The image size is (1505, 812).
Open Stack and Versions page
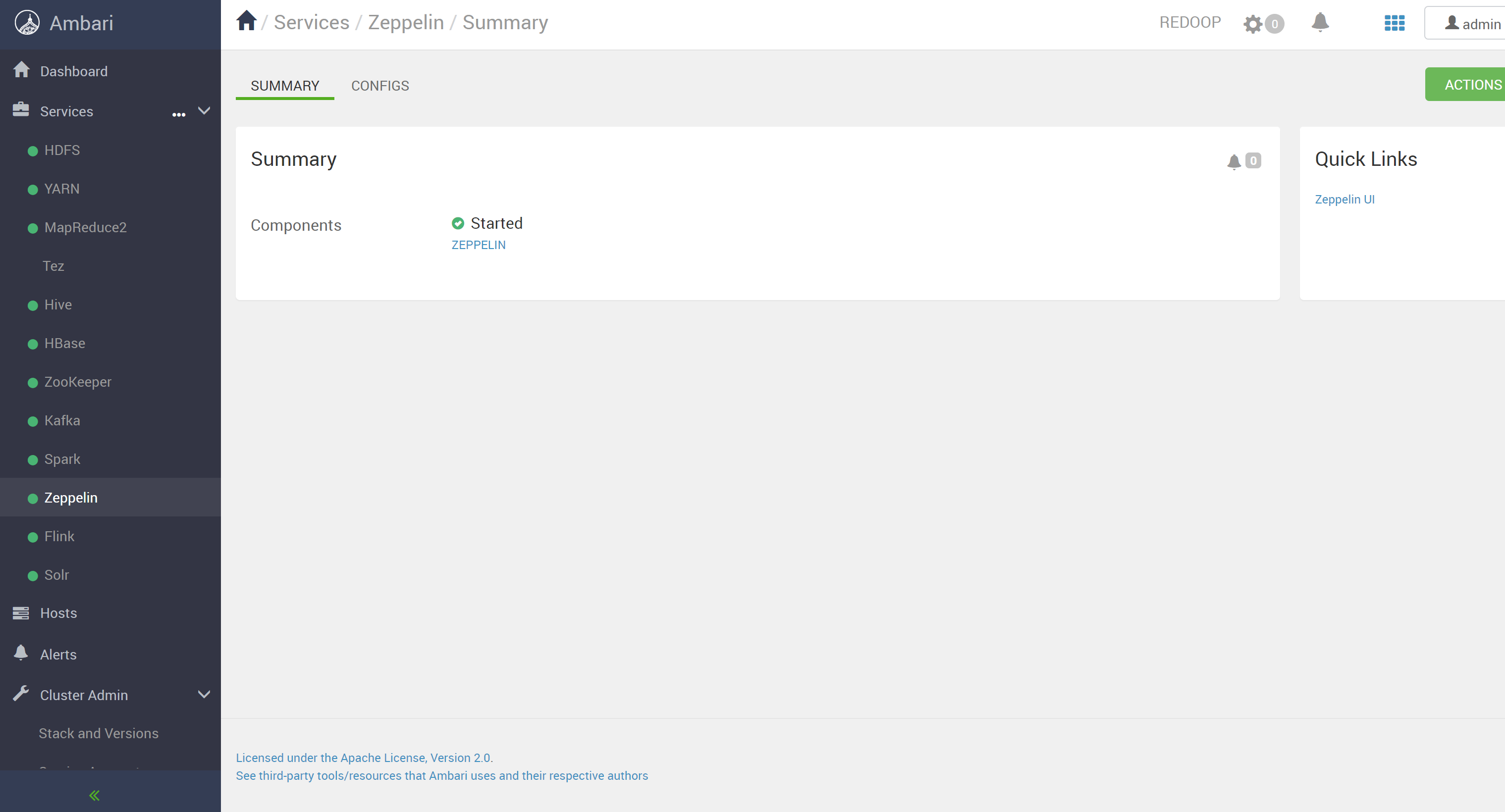[99, 733]
